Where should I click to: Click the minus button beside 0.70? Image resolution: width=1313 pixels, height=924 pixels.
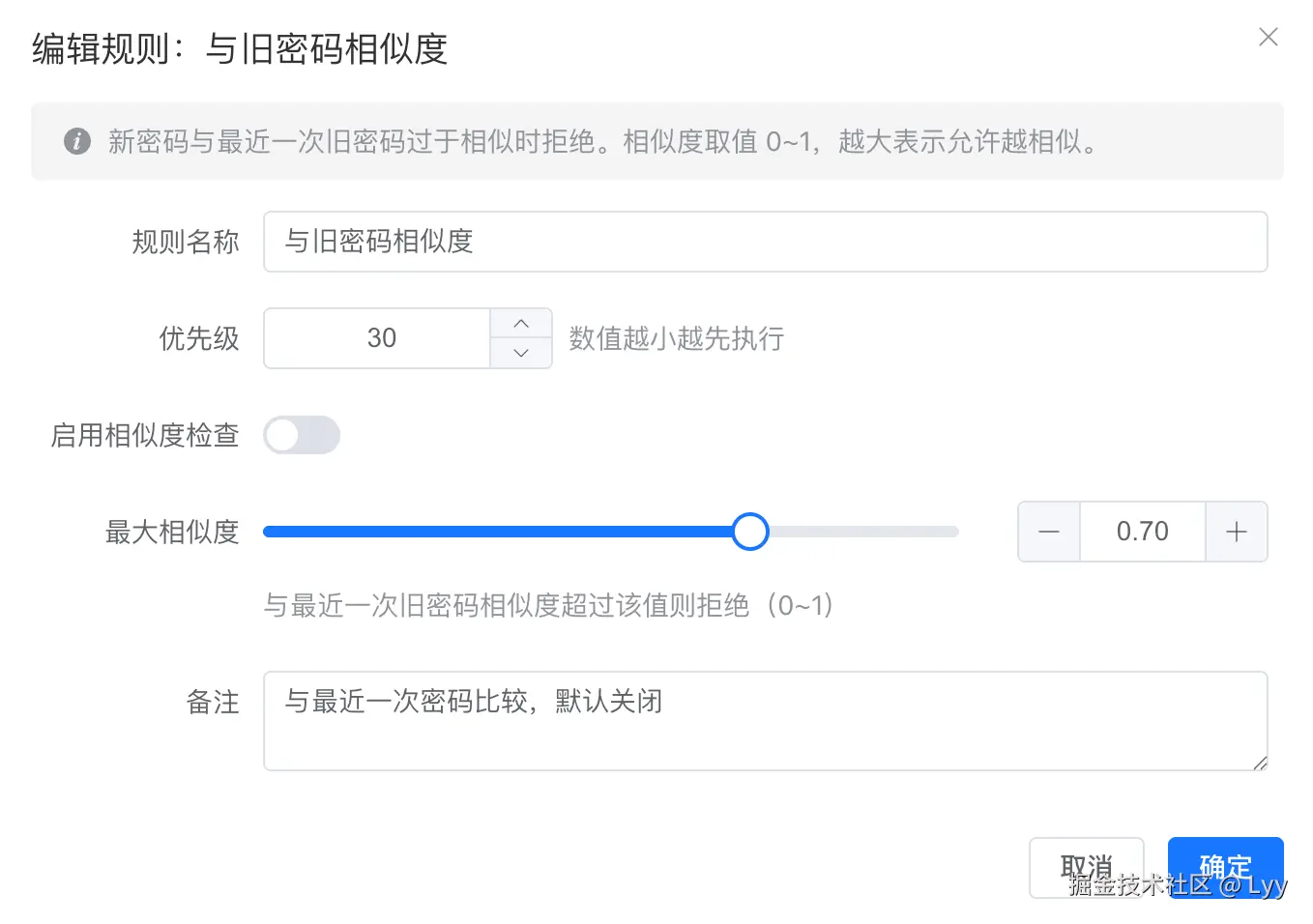point(1049,532)
